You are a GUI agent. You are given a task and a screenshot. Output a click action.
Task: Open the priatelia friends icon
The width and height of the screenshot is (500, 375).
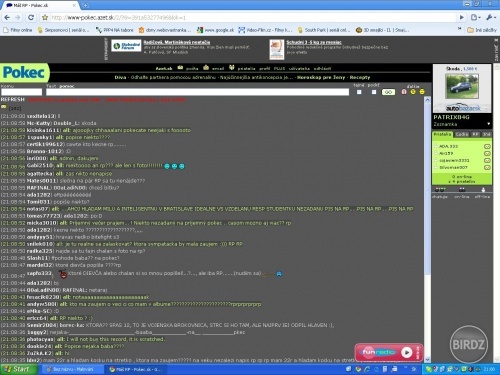click(232, 68)
